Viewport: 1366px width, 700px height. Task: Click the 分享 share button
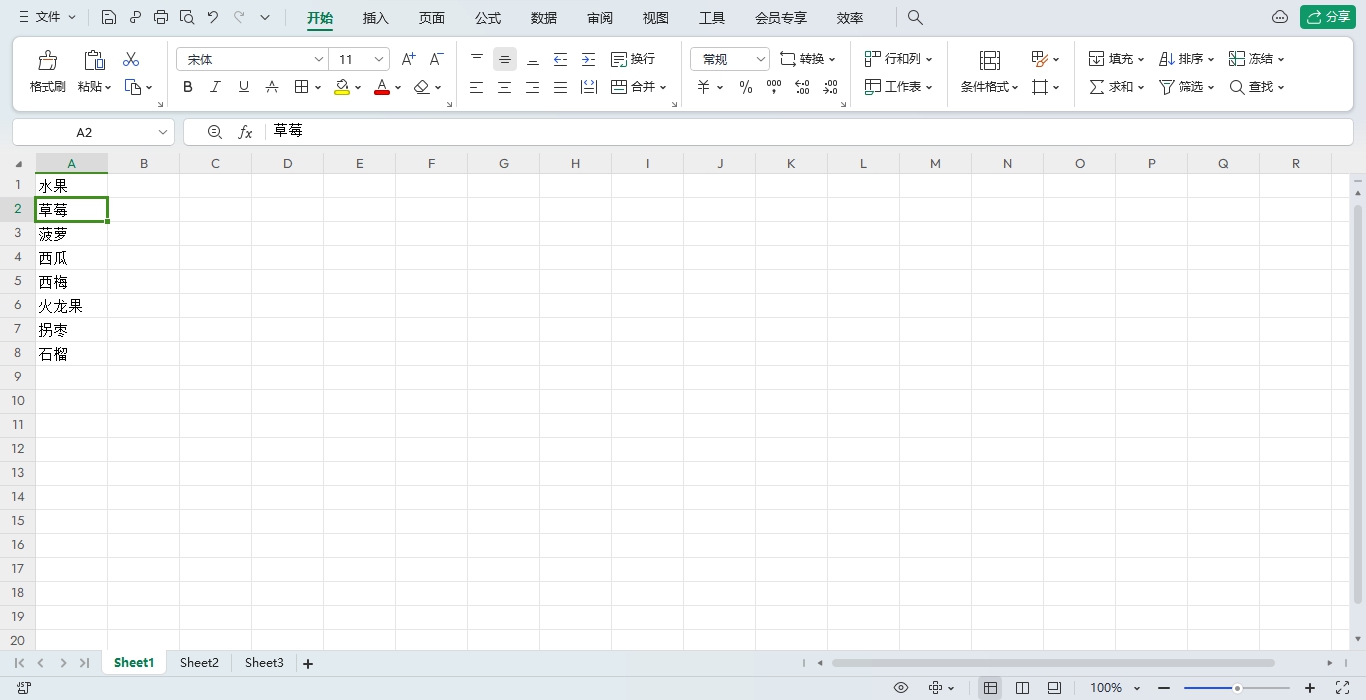coord(1327,17)
